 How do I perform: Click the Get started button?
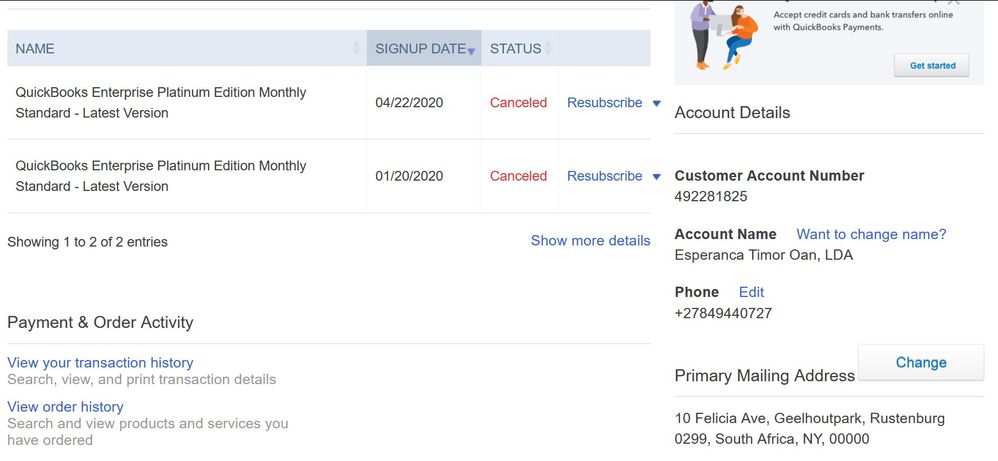[932, 66]
